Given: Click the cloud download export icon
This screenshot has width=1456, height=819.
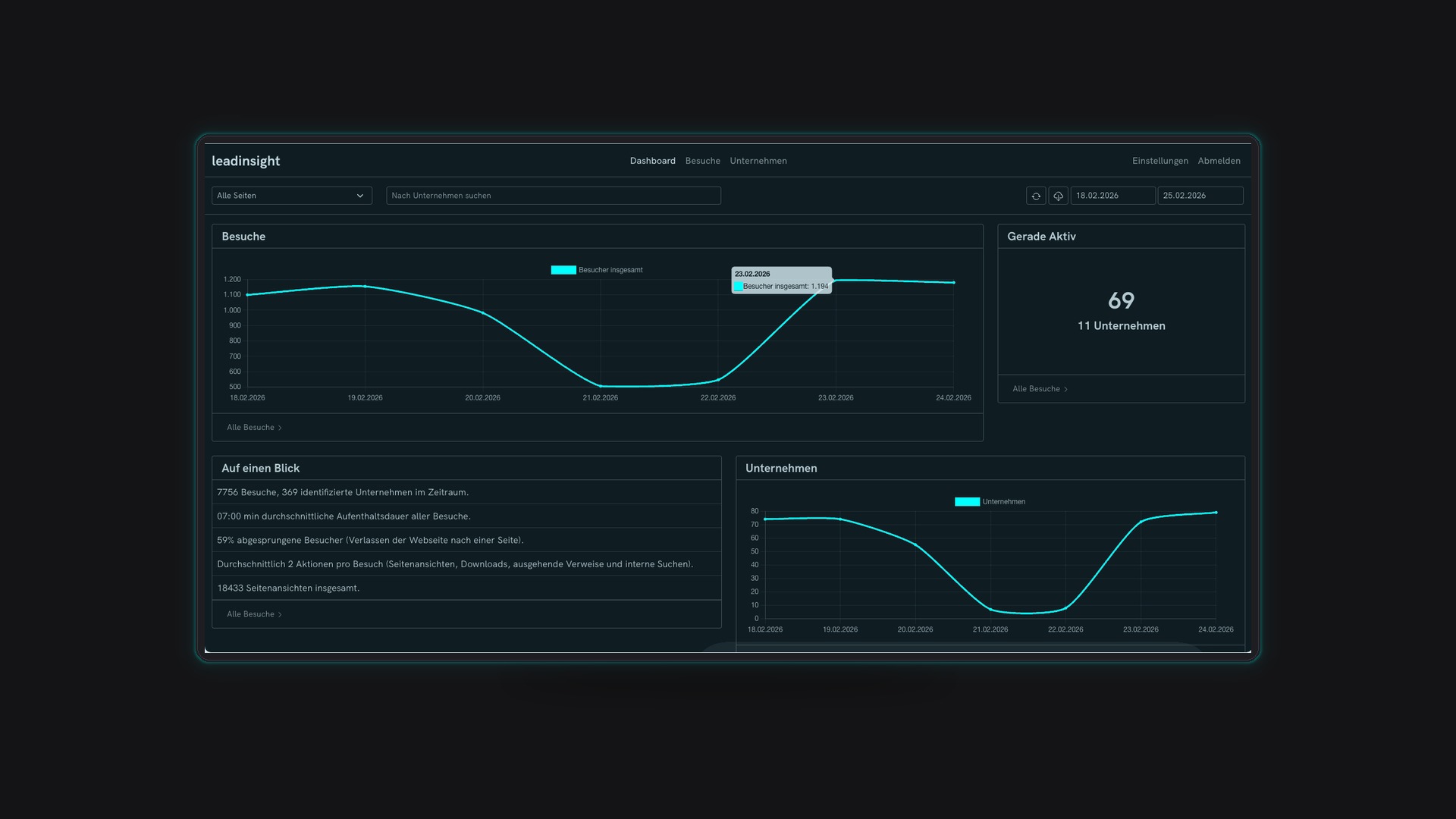Looking at the screenshot, I should coord(1059,196).
